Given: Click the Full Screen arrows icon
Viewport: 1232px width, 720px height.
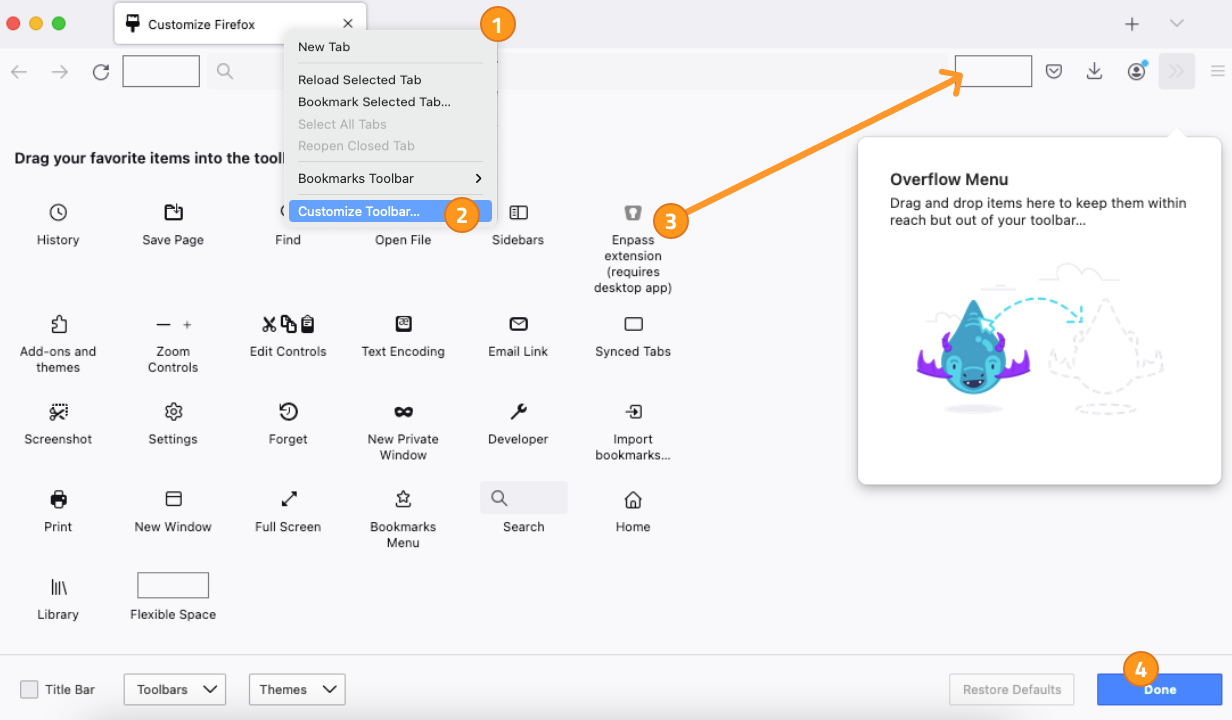Looking at the screenshot, I should tap(288, 499).
